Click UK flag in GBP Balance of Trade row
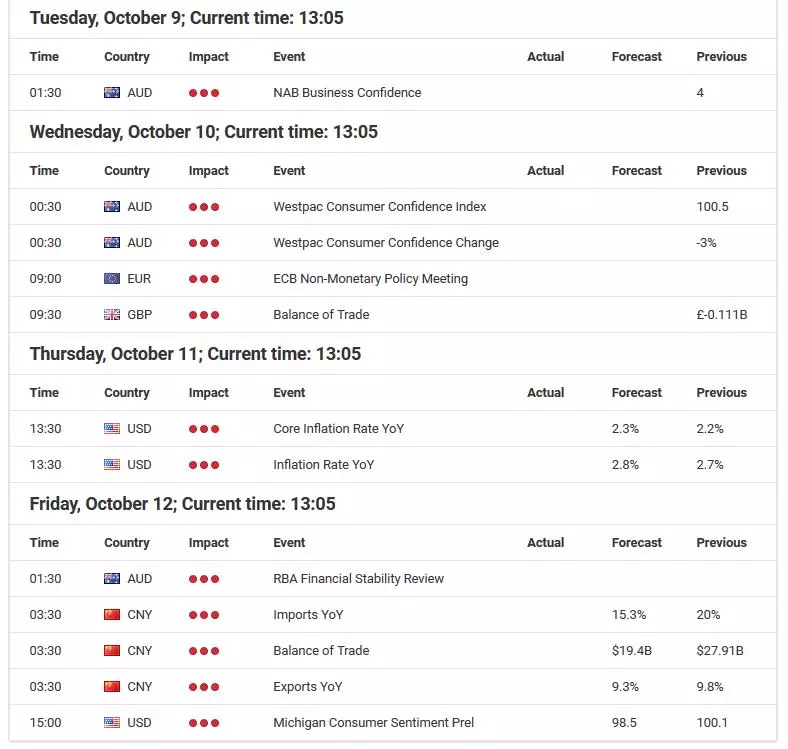 [112, 315]
